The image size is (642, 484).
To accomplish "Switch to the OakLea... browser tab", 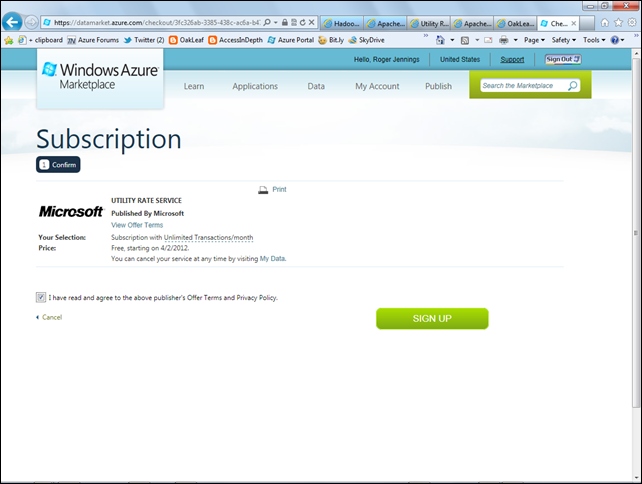I will [516, 24].
